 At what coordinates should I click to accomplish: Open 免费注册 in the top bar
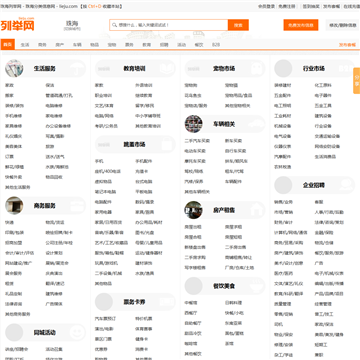coord(287,6)
